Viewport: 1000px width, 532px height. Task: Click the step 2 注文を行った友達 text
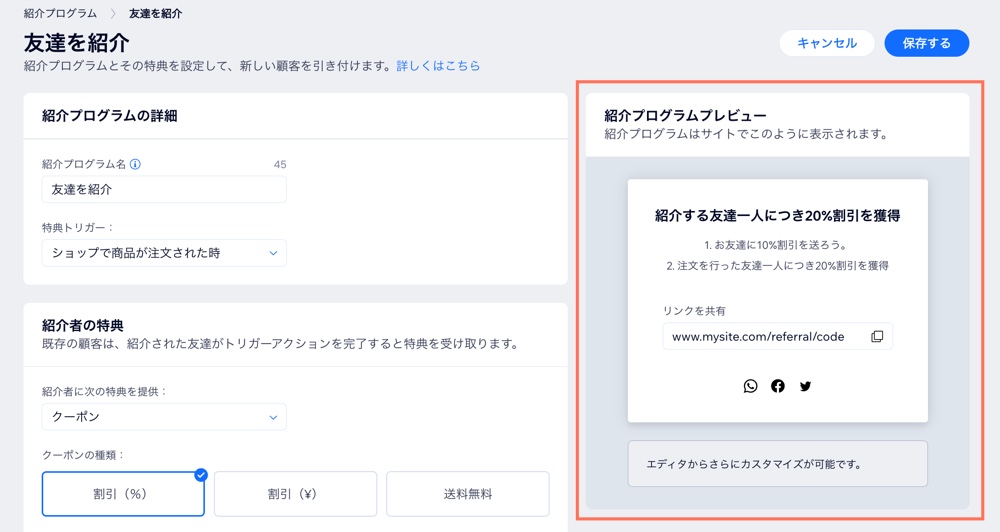(777, 265)
